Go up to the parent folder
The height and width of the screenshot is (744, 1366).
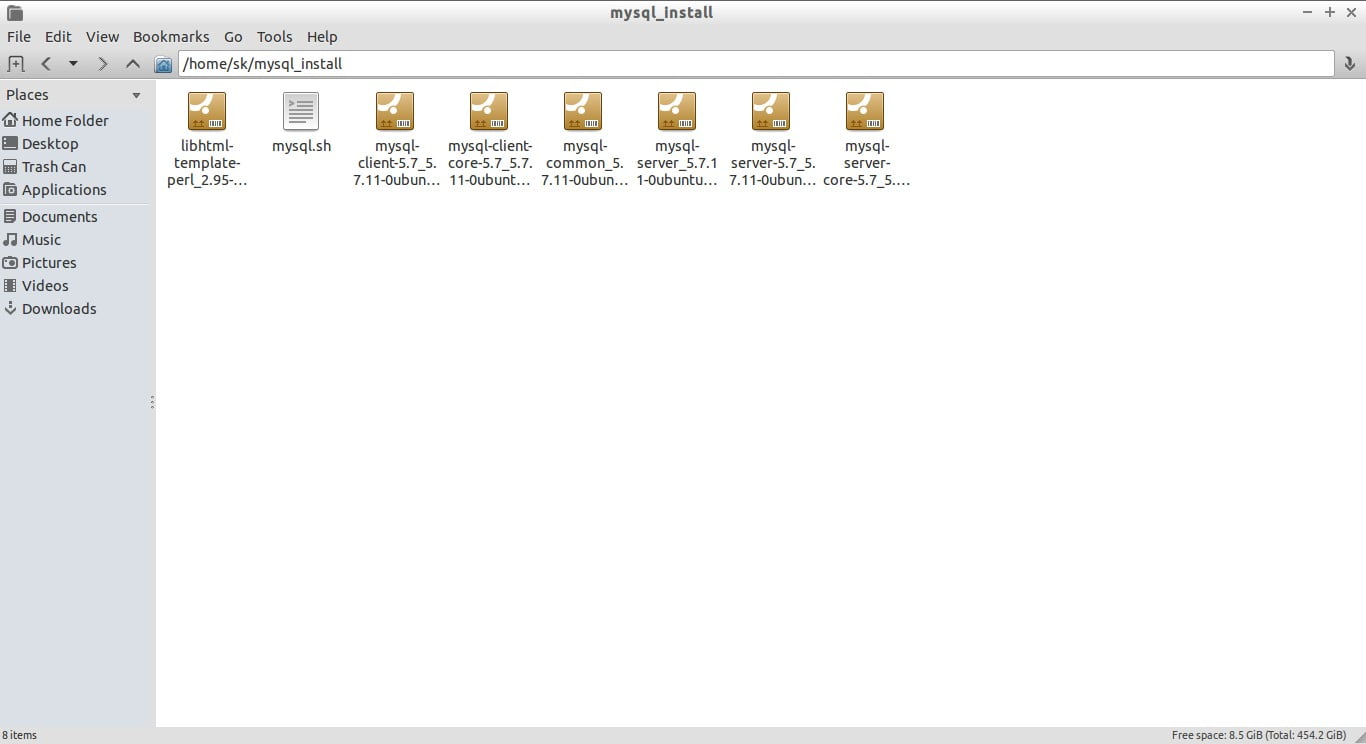pyautogui.click(x=132, y=64)
